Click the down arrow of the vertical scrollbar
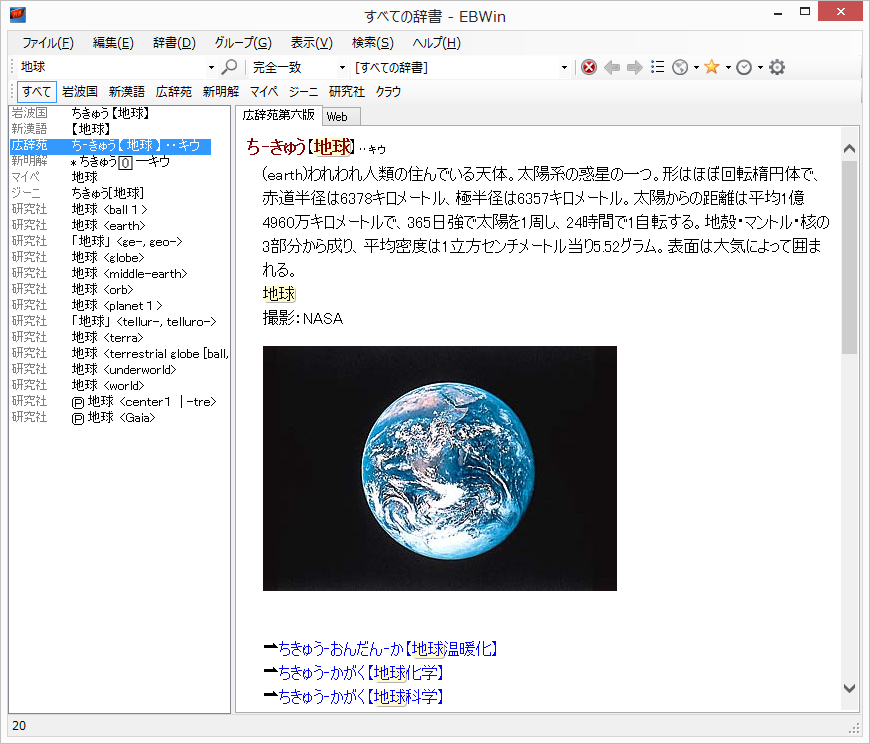 pos(848,688)
